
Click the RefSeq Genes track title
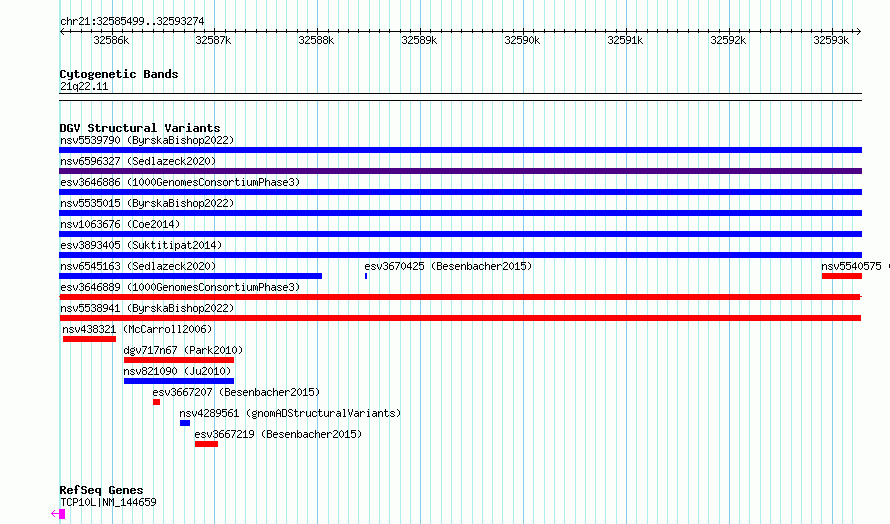point(101,490)
